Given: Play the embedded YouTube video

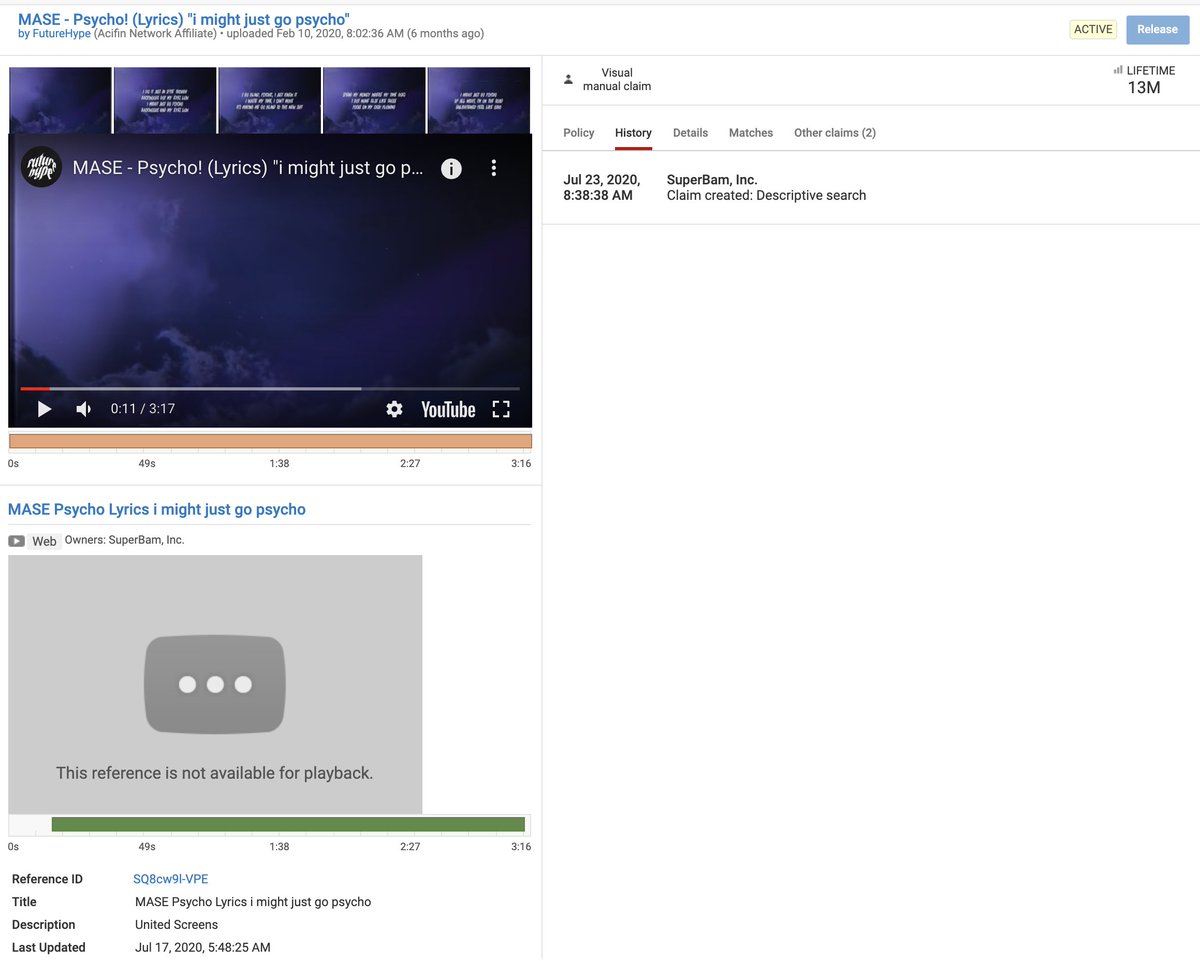Looking at the screenshot, I should pos(44,409).
